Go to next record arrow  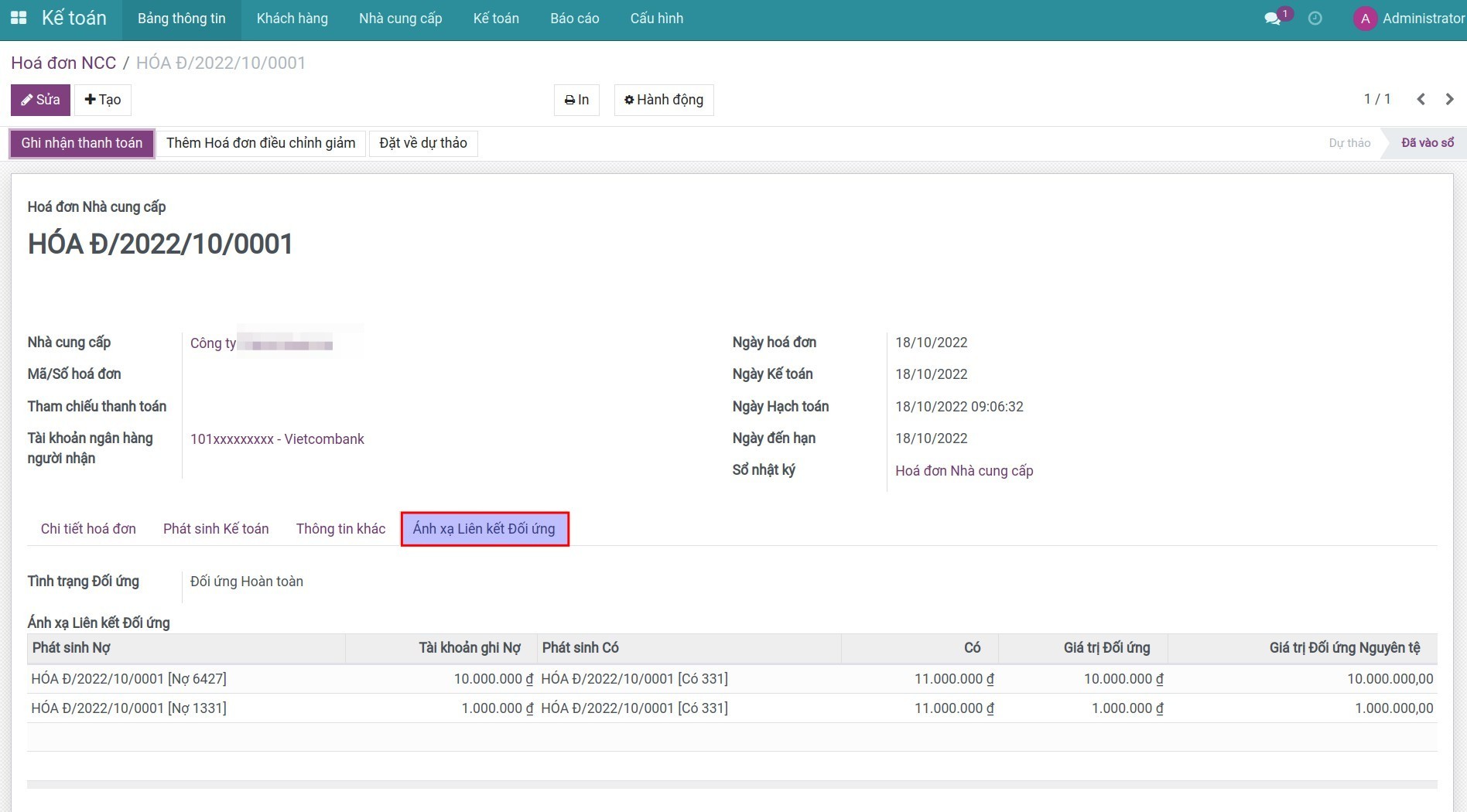(1449, 99)
